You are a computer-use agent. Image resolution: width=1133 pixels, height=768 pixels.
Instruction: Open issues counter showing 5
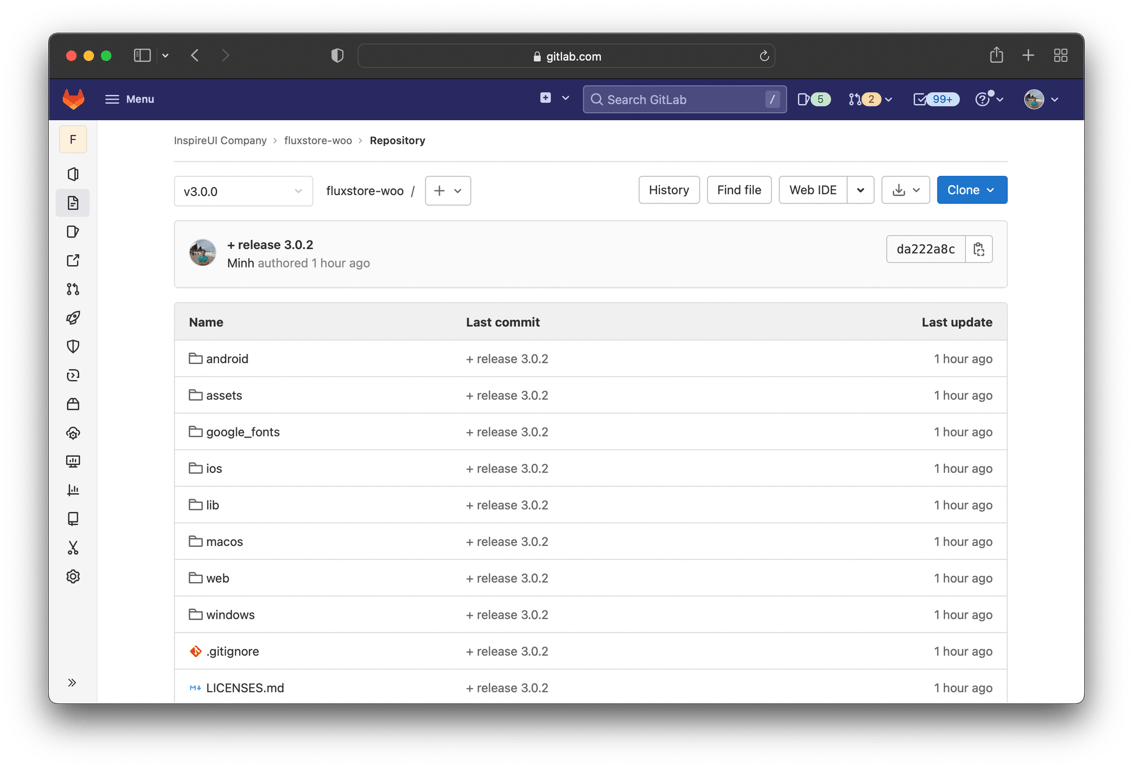(814, 100)
